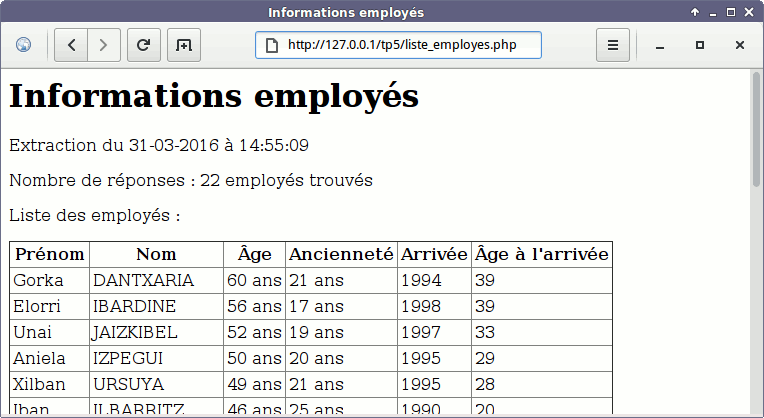Select the IZPEGUI table cell
This screenshot has height=418, width=764.
coord(156,359)
